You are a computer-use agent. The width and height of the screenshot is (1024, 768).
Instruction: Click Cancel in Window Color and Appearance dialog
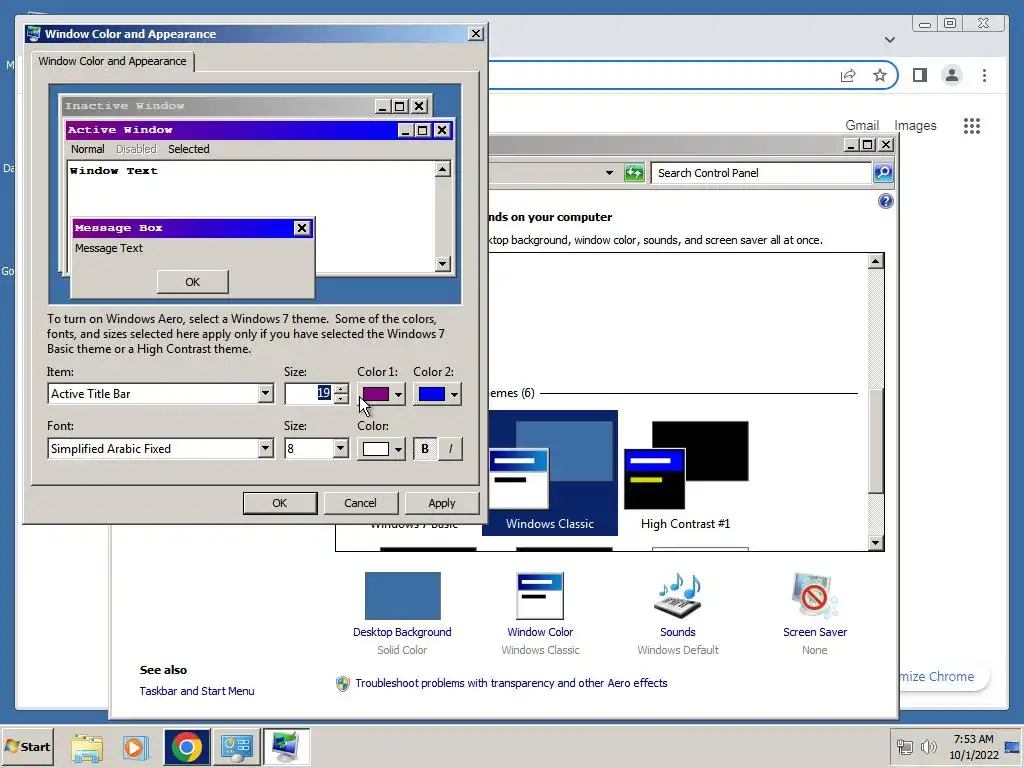point(360,503)
